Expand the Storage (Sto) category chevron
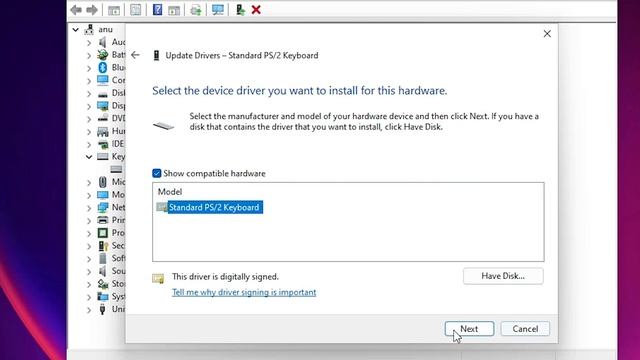Screen dimensions: 640x360 point(89,284)
